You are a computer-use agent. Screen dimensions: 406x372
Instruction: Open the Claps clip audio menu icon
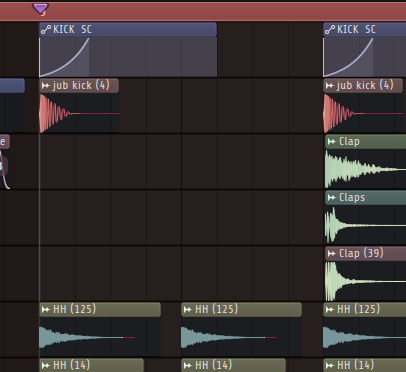[x=331, y=198]
